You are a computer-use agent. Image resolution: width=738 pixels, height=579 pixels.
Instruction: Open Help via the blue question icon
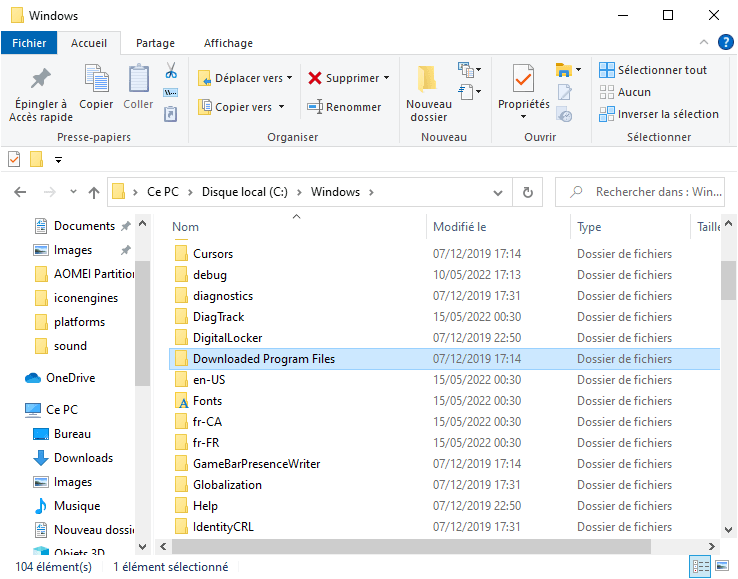(725, 42)
